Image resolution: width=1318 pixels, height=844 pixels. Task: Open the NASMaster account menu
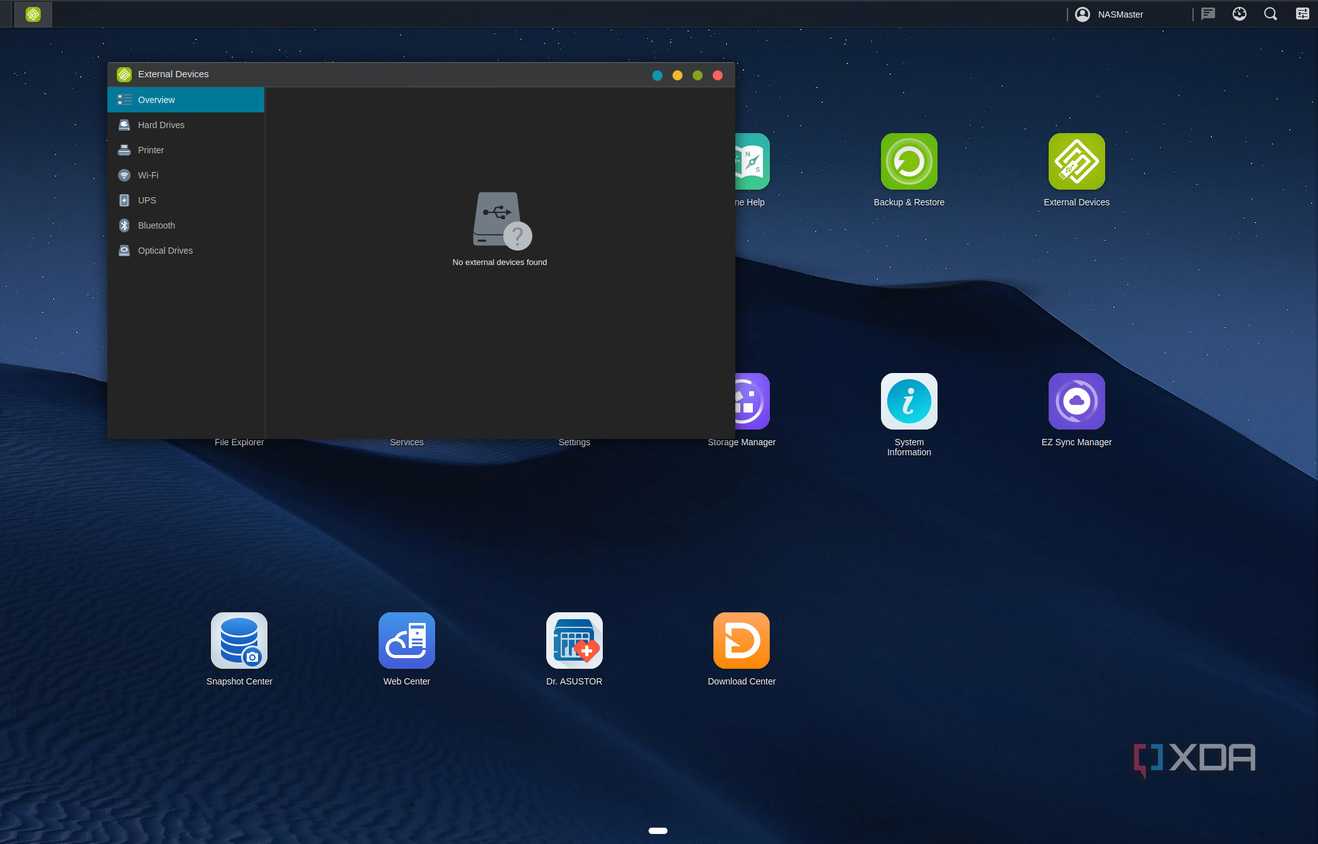tap(1110, 14)
